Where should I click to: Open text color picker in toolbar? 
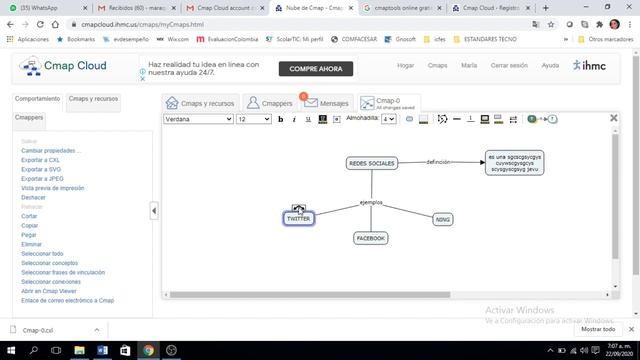322,119
